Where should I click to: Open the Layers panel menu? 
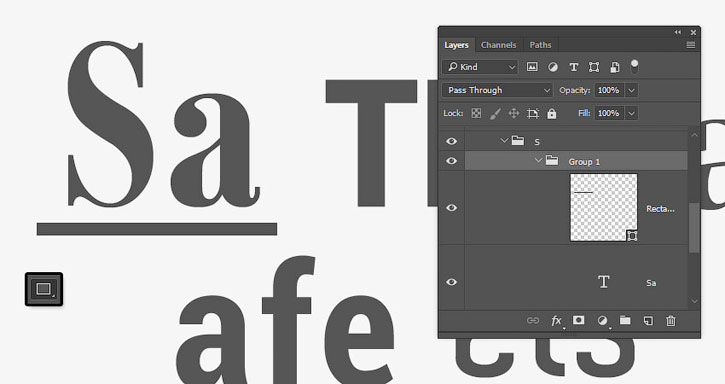click(x=691, y=45)
